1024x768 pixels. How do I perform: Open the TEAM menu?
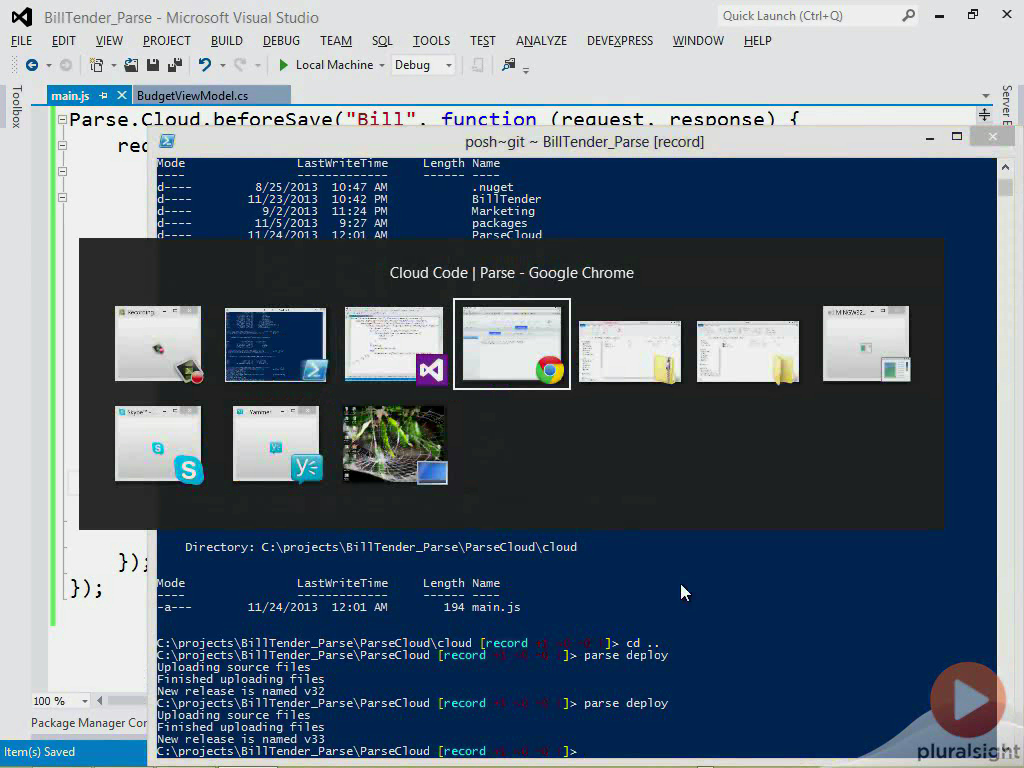pyautogui.click(x=336, y=40)
